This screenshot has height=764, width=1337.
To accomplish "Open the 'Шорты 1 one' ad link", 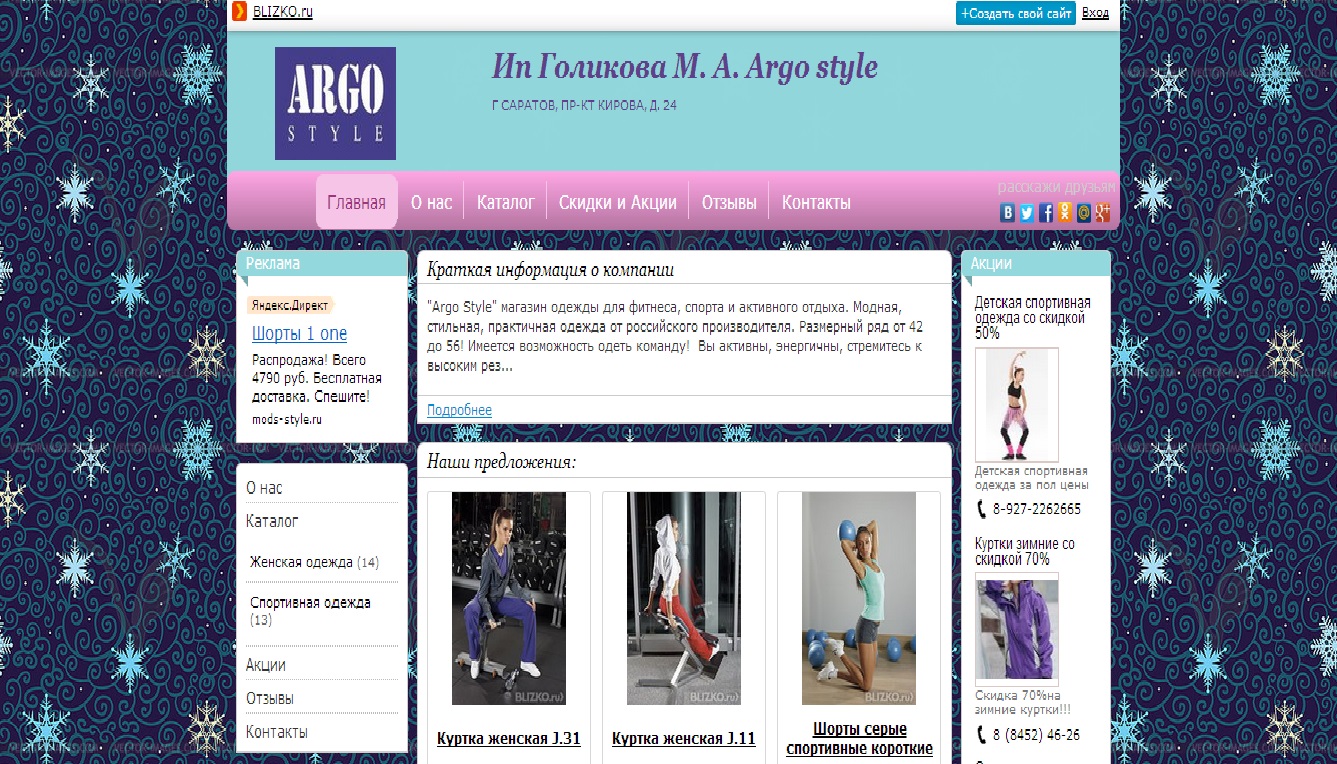I will pyautogui.click(x=299, y=334).
